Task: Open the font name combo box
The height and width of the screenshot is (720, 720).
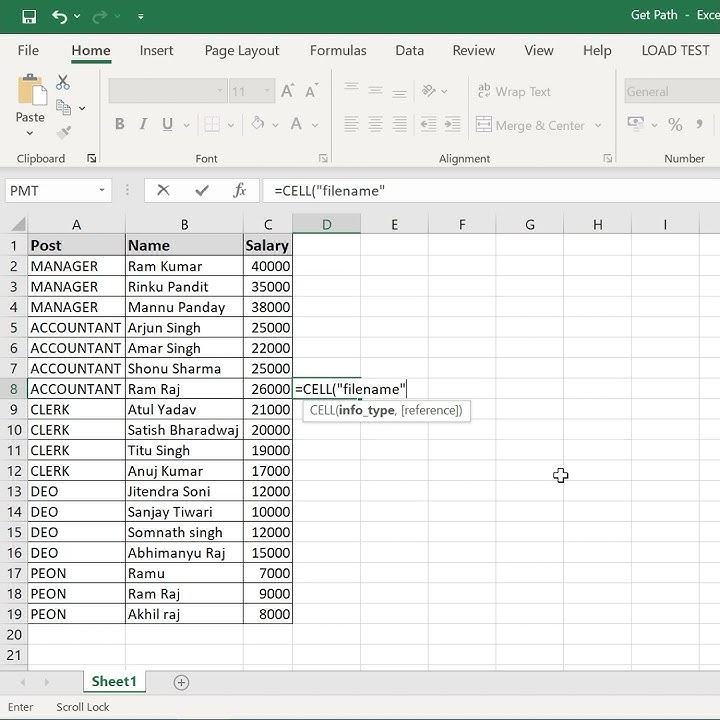Action: pos(167,91)
